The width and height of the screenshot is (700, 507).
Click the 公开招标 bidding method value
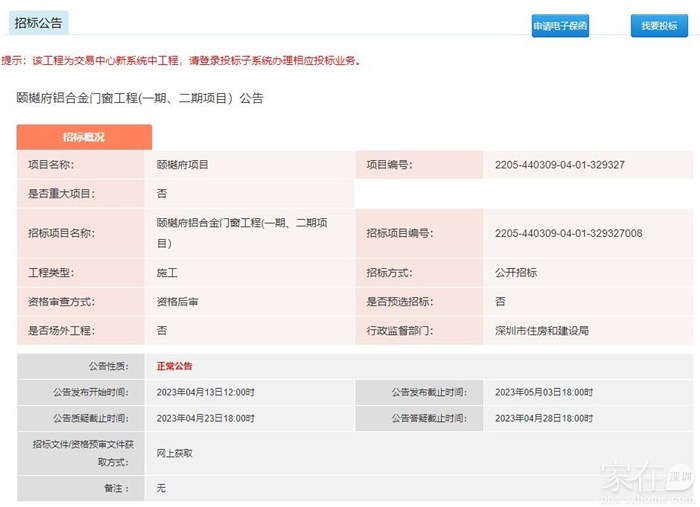pos(516,272)
